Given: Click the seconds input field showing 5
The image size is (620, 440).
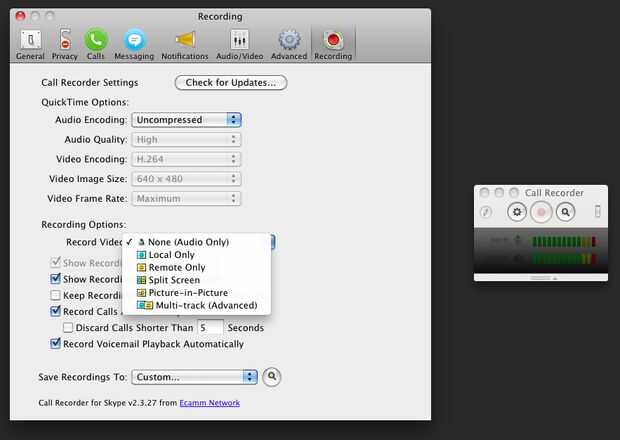Looking at the screenshot, I should pos(210,328).
